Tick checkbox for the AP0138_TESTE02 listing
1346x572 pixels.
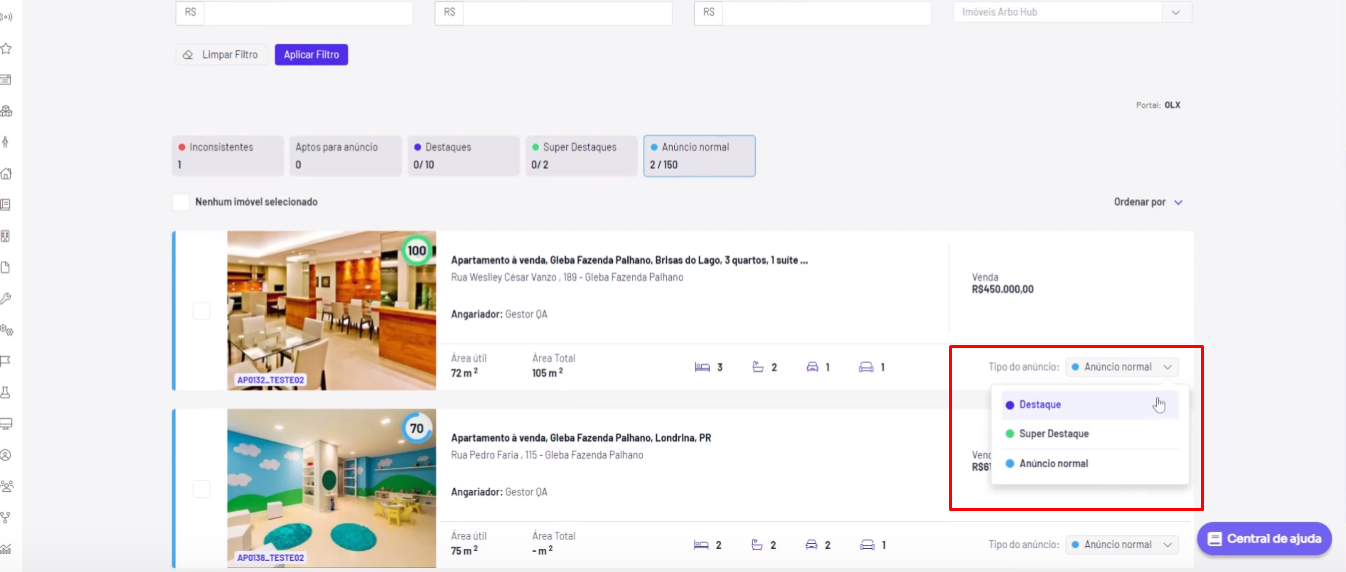201,489
